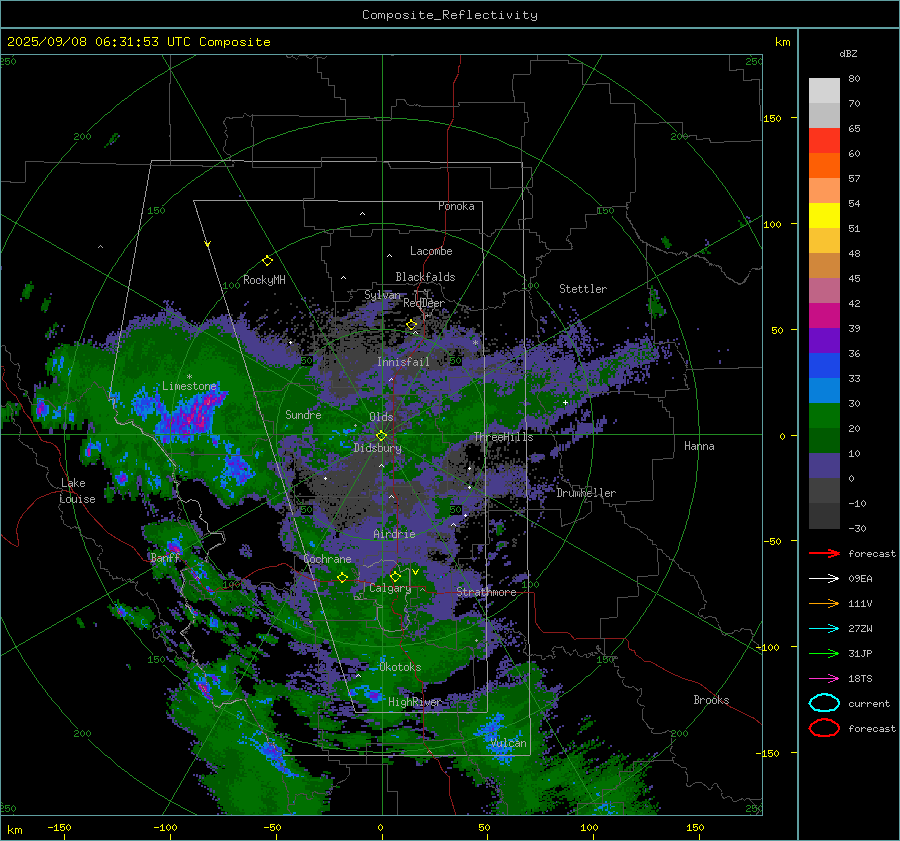This screenshot has height=841, width=900.
Task: Click the Lake Louise label
Action: coord(77,491)
